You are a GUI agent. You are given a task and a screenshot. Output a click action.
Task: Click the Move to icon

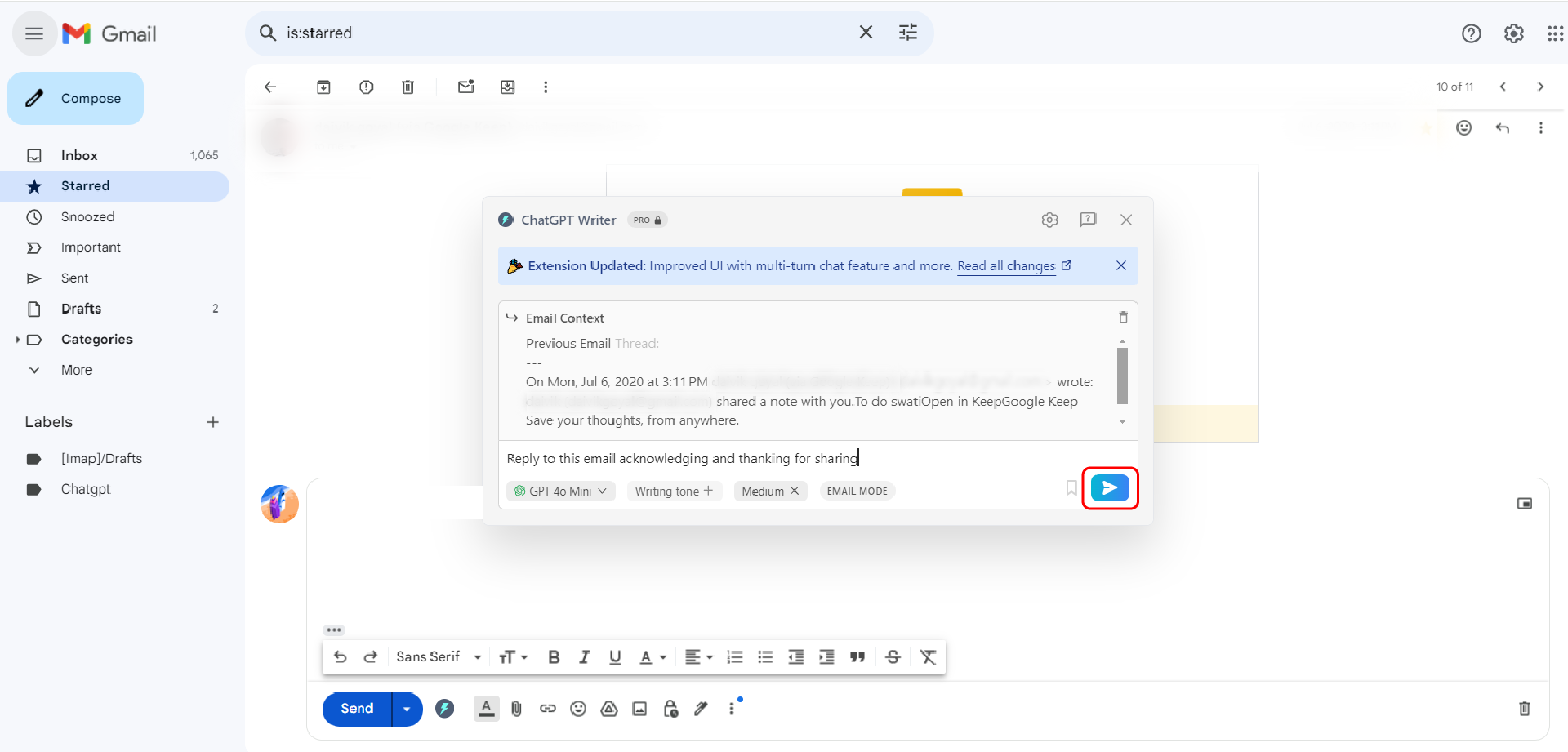point(508,87)
